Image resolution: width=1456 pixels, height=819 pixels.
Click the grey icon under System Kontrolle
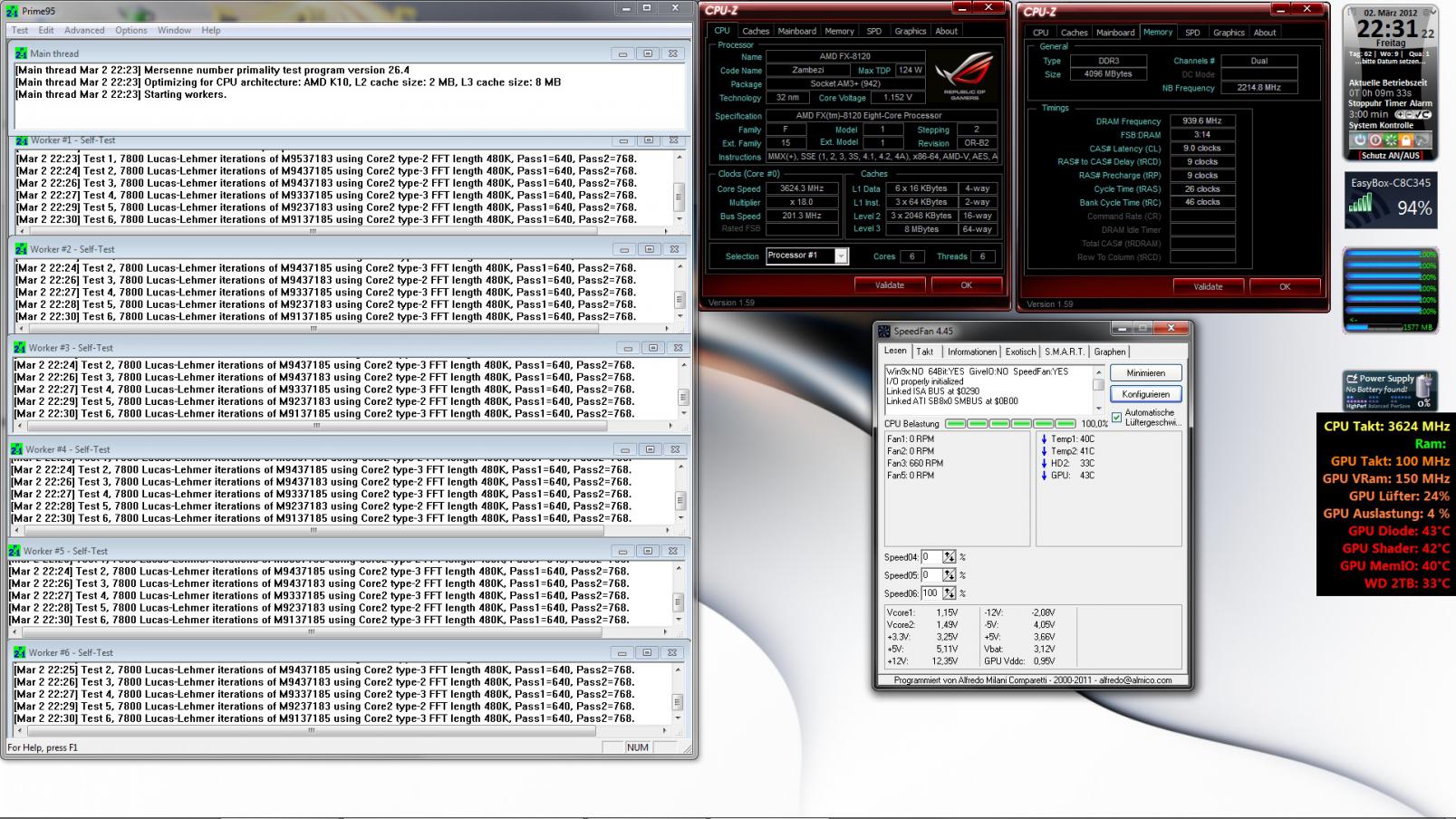(1422, 140)
